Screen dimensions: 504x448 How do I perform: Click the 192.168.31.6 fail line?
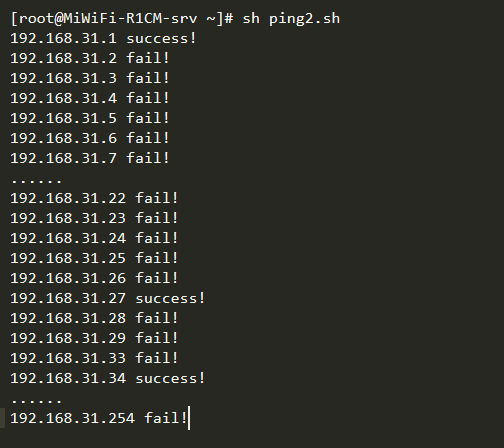coord(90,138)
